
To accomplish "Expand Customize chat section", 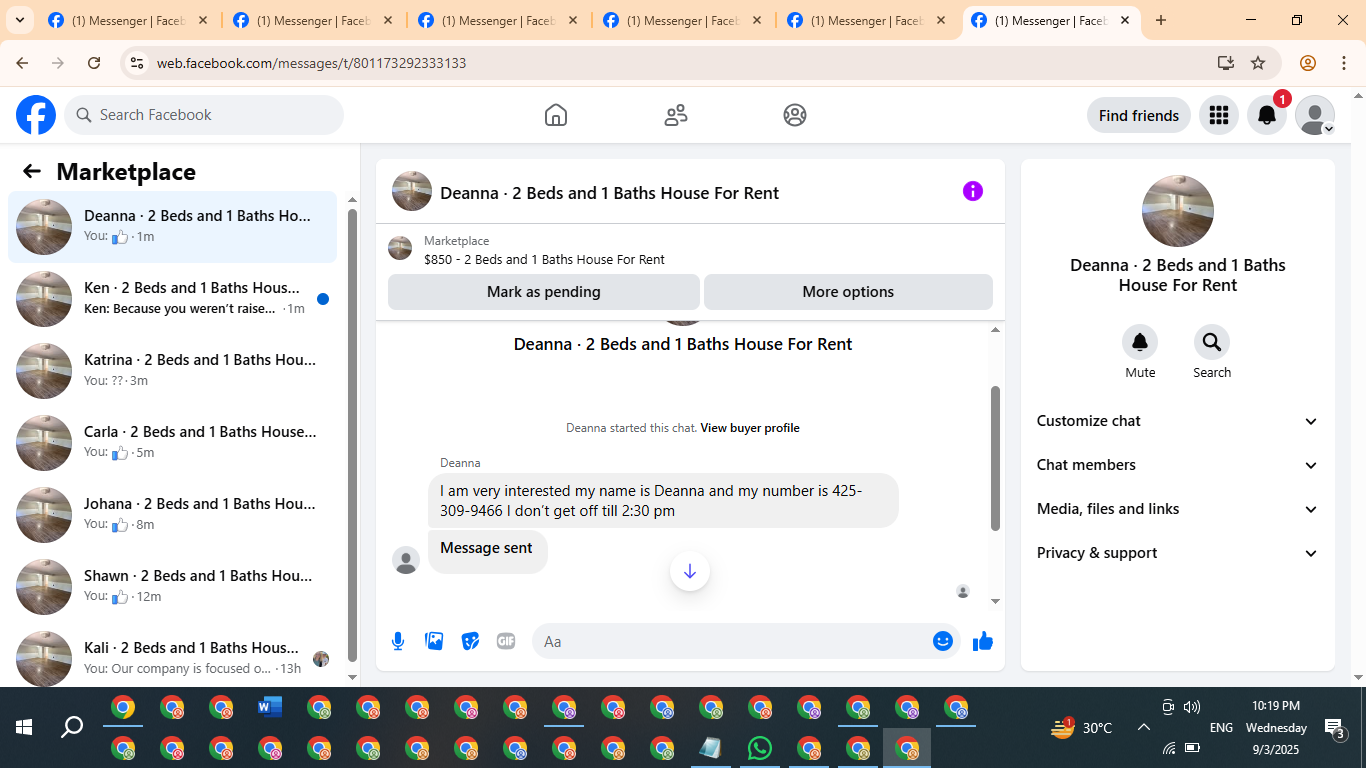I will 1178,421.
